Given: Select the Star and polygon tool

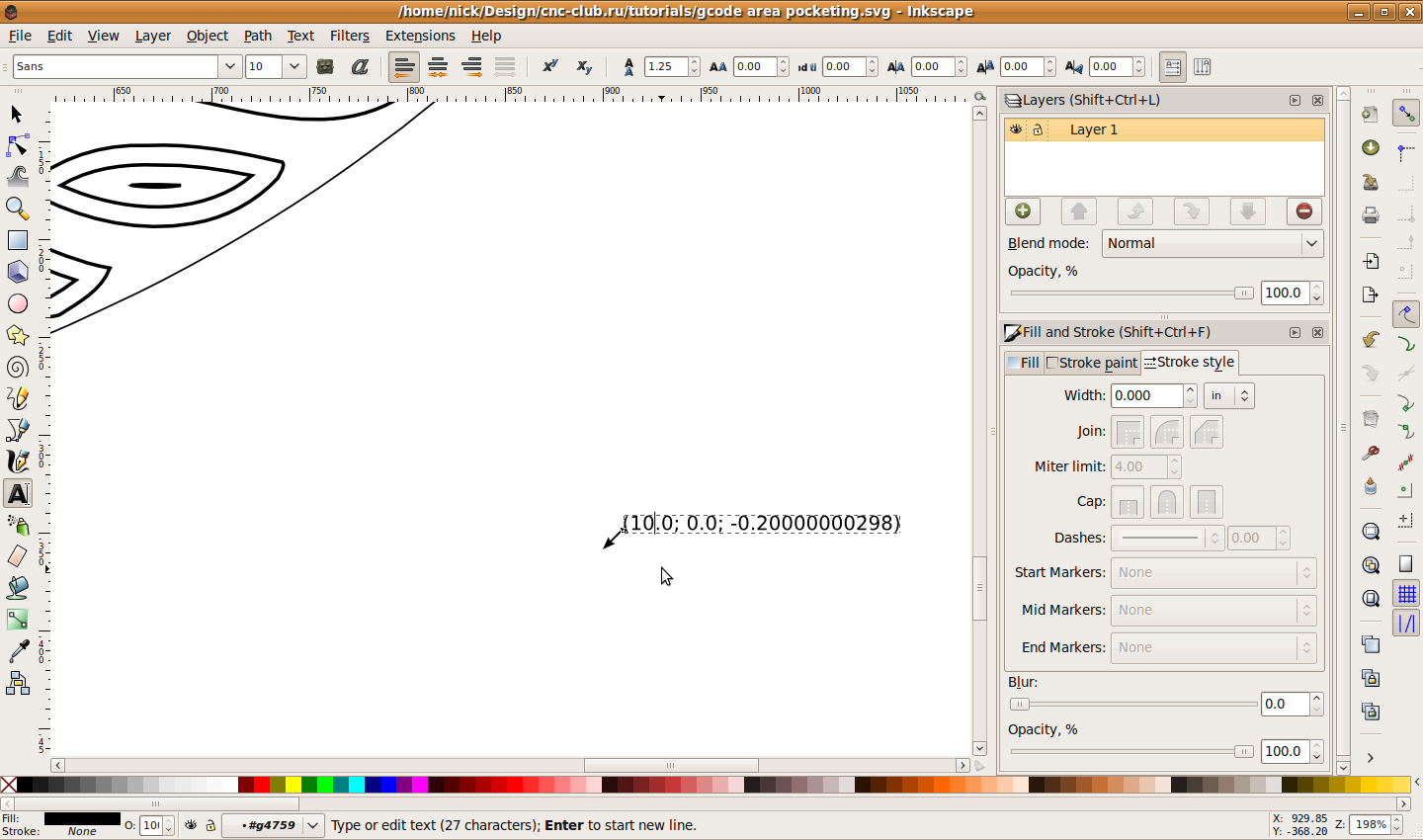Looking at the screenshot, I should (17, 335).
